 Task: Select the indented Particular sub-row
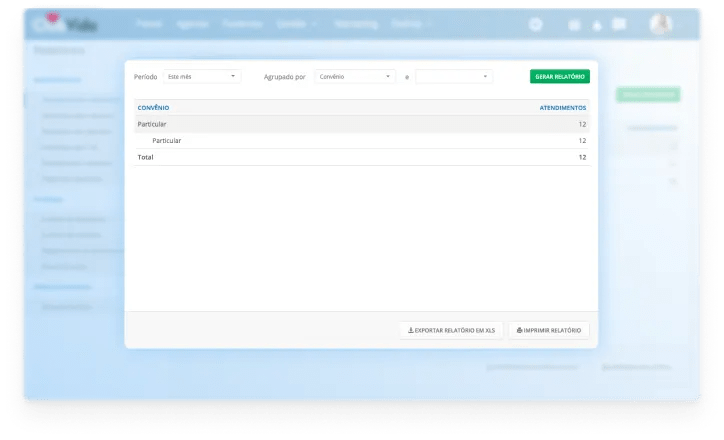pos(361,141)
